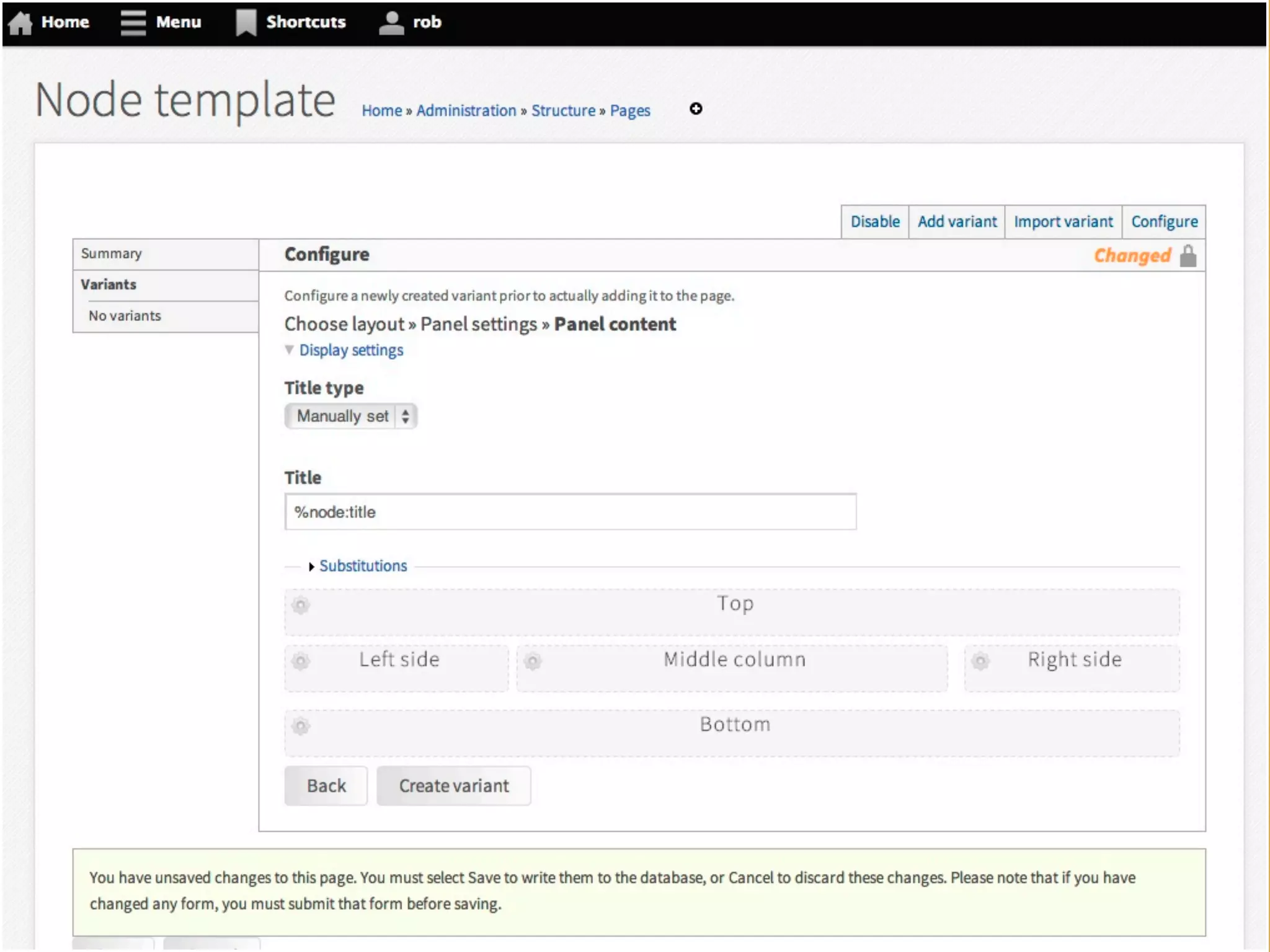This screenshot has height=952, width=1270.
Task: Click into the Title text field
Action: pyautogui.click(x=571, y=512)
